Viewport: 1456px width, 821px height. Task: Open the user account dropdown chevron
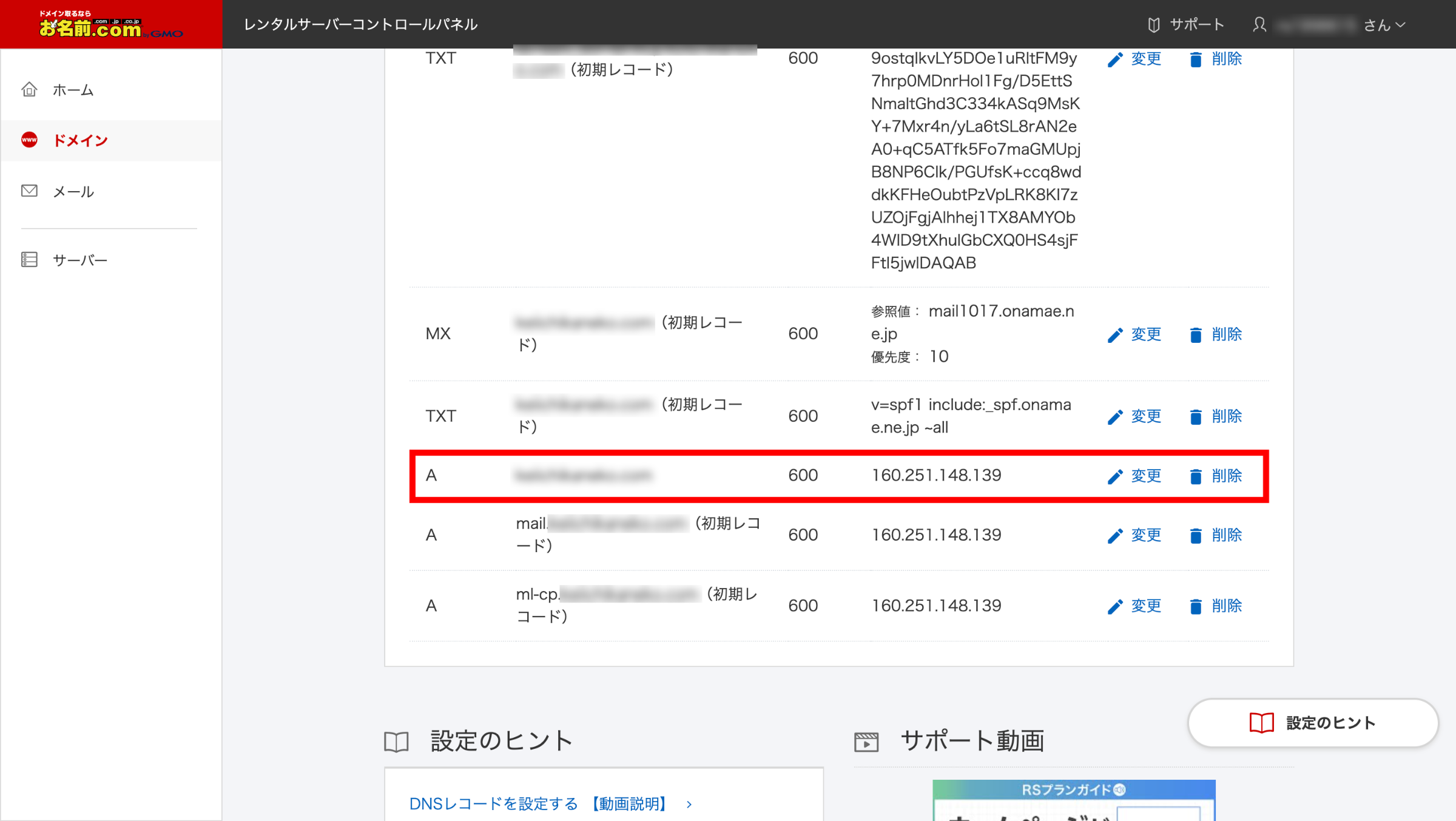pos(1401,25)
